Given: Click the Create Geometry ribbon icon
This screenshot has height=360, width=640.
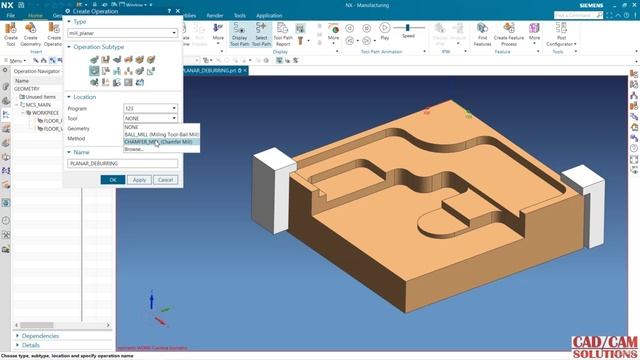Looking at the screenshot, I should [x=31, y=34].
